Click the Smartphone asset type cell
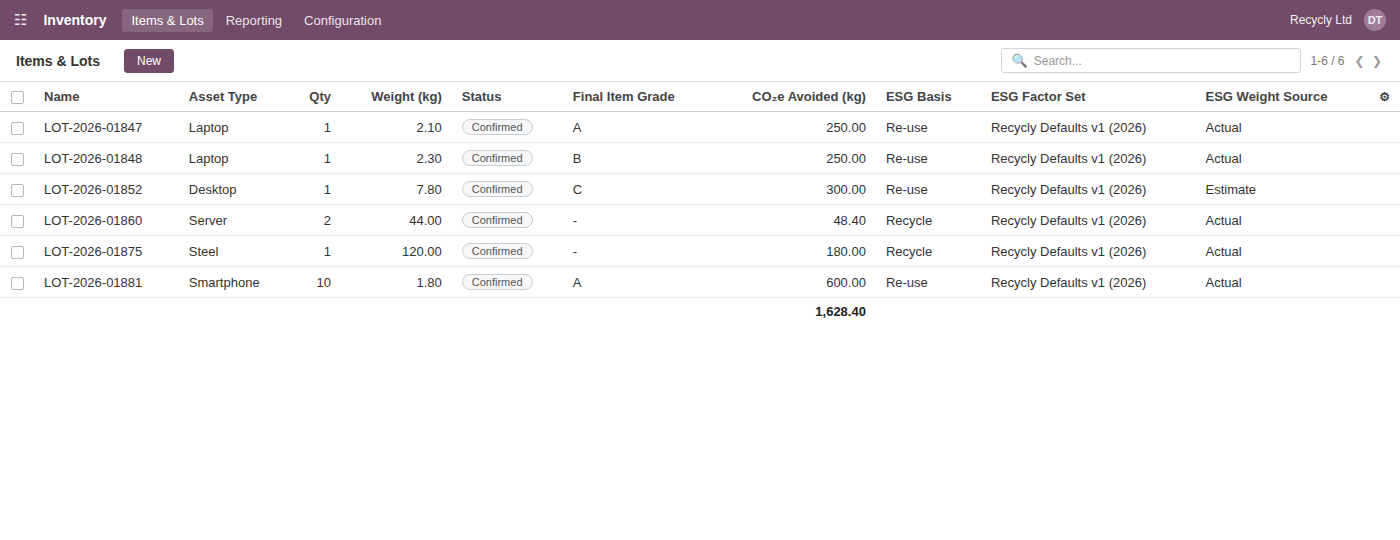The image size is (1400, 540). point(224,283)
